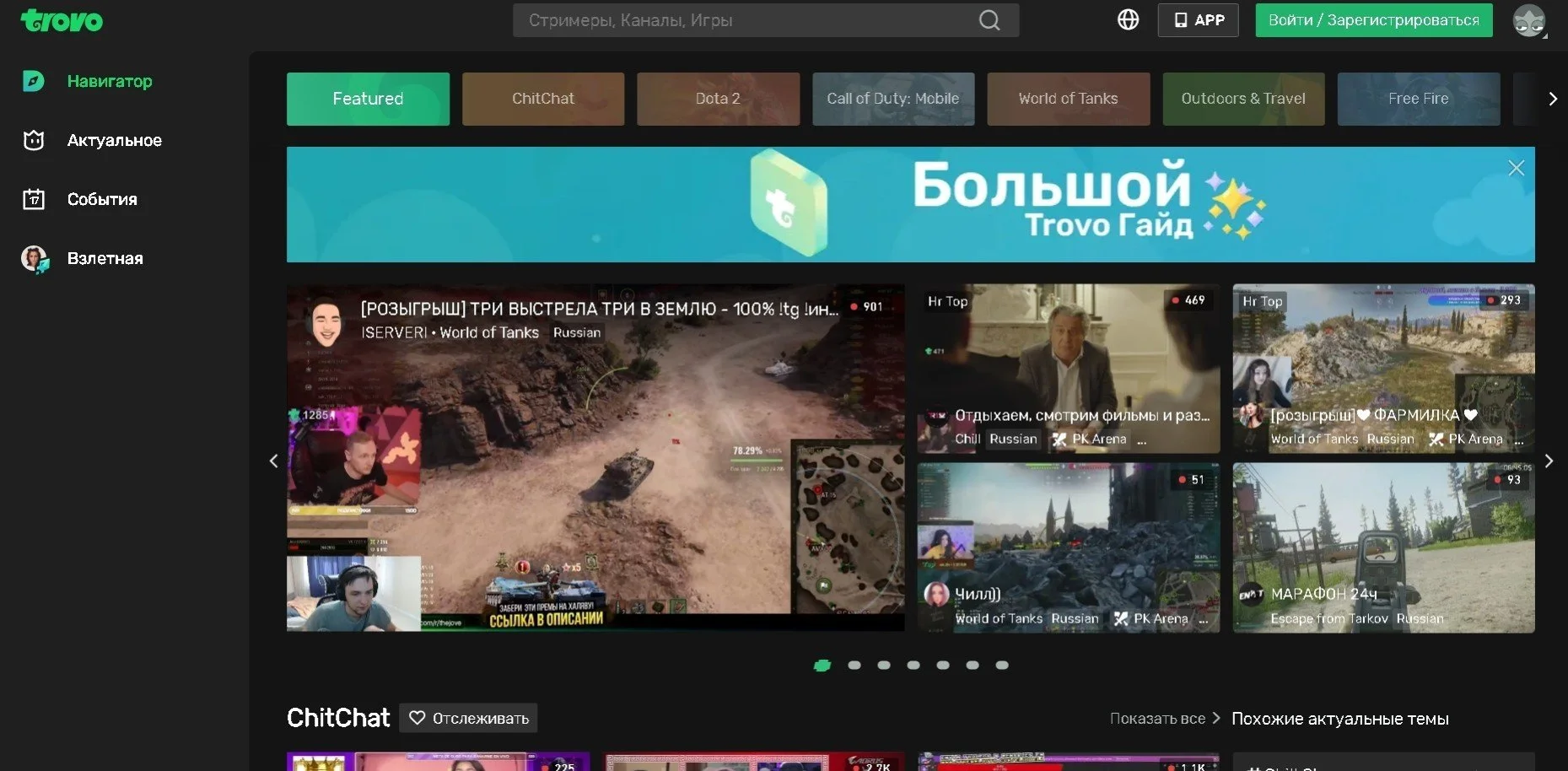The image size is (1568, 771).
Task: Click the Показать все link
Action: tap(1157, 719)
